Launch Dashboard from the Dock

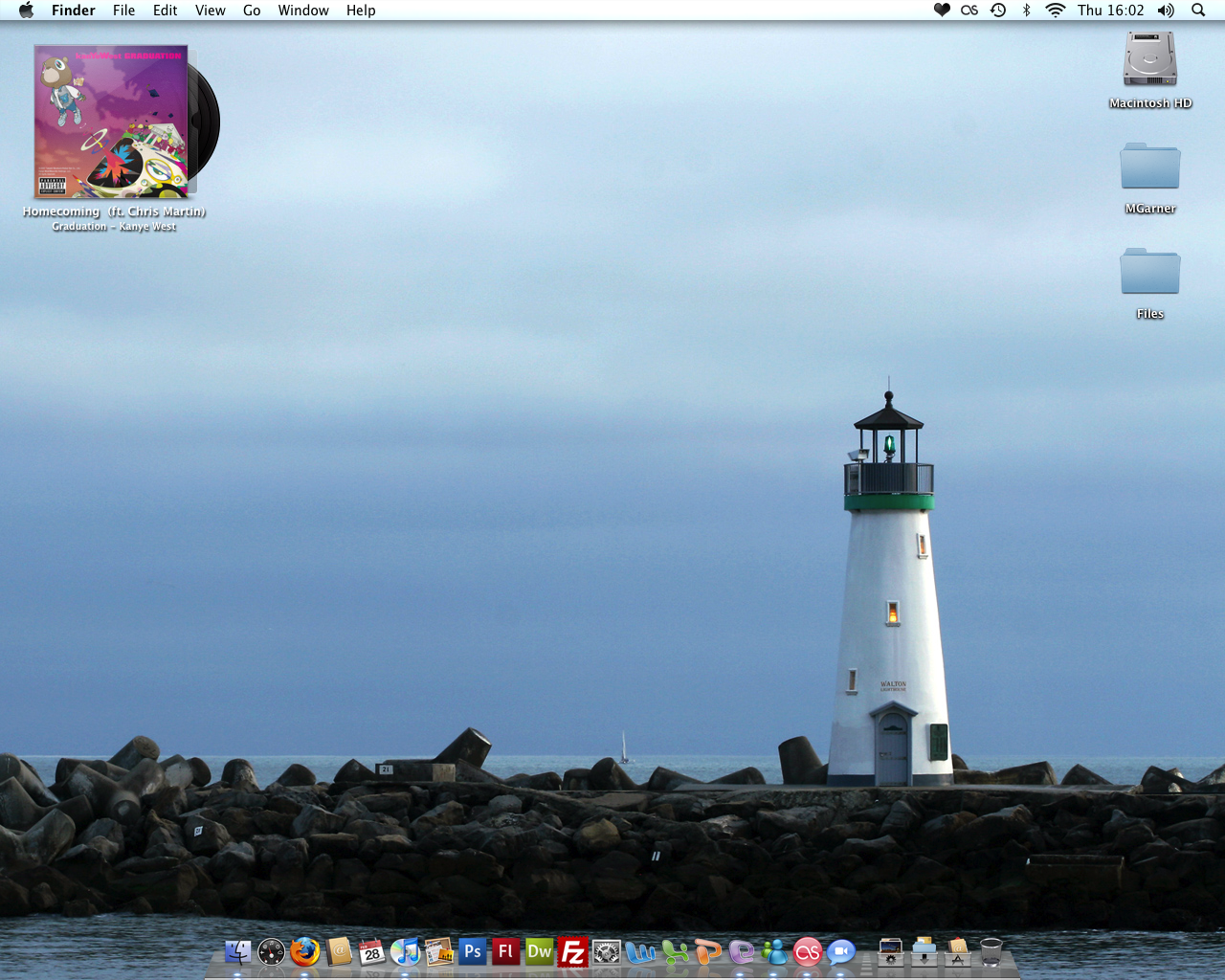(x=272, y=952)
